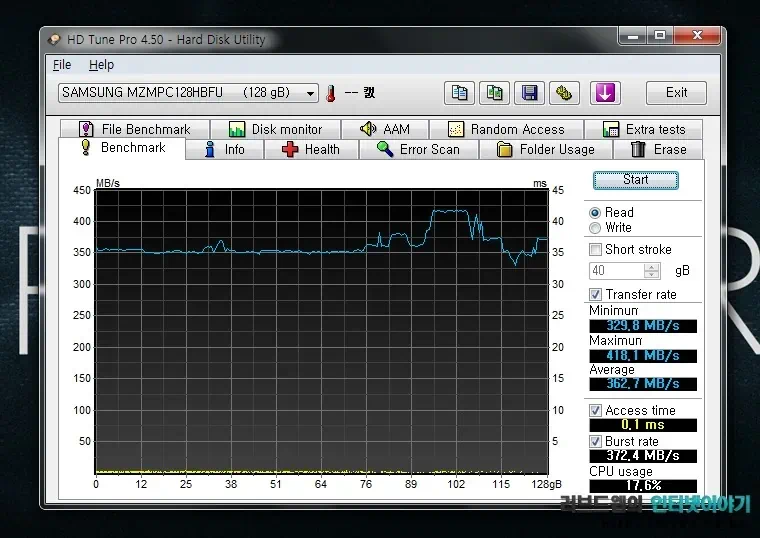760x538 pixels.
Task: Switch to the Erase tab
Action: click(x=658, y=149)
